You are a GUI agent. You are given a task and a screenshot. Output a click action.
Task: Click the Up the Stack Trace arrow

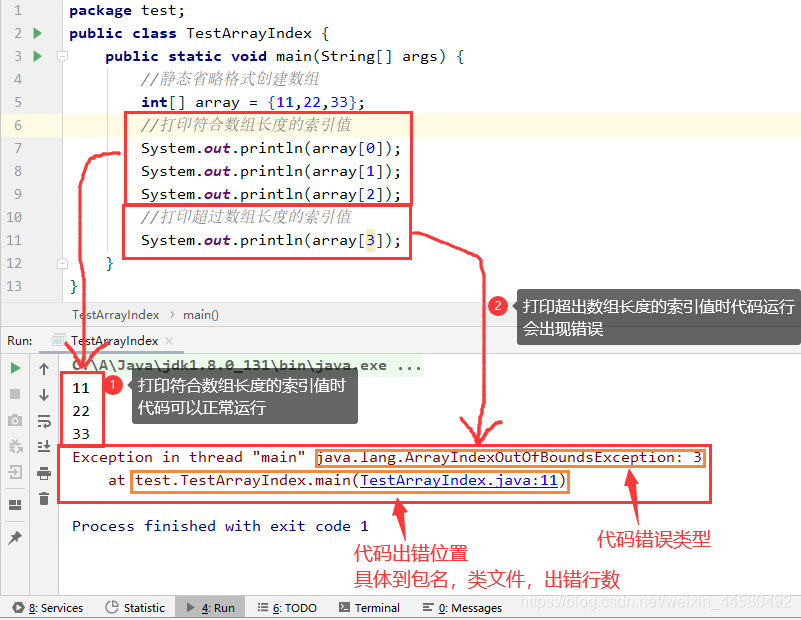[x=44, y=369]
